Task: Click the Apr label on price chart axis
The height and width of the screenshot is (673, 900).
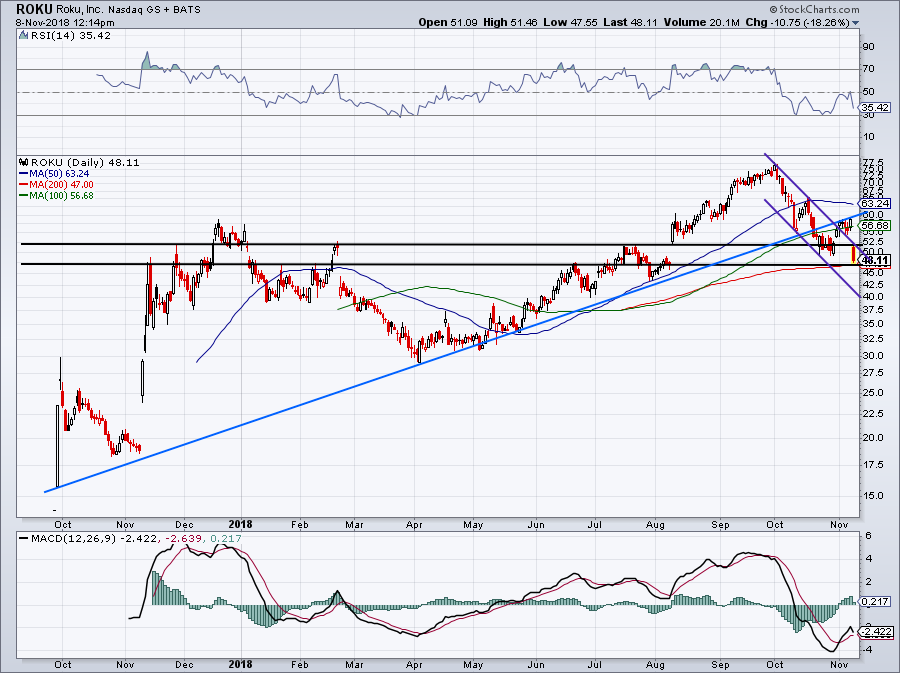Action: pos(414,524)
